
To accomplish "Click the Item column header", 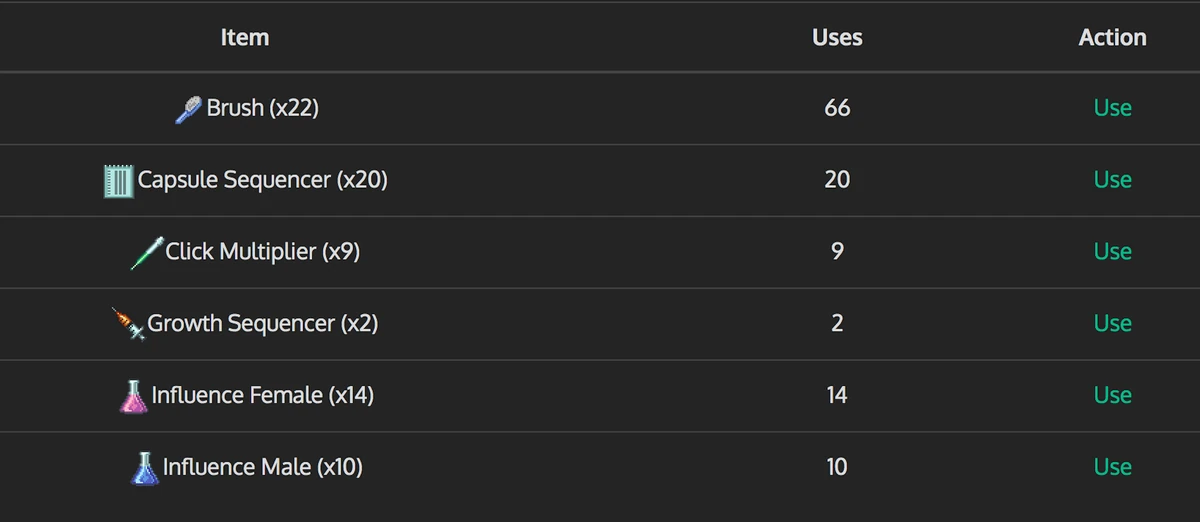I will pyautogui.click(x=245, y=38).
